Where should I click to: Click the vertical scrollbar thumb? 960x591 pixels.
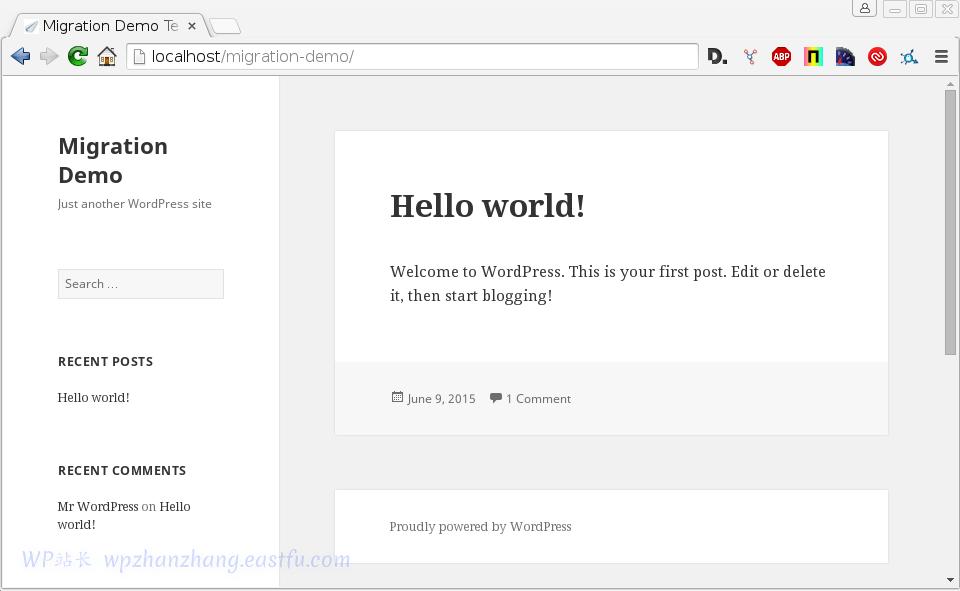[x=950, y=222]
